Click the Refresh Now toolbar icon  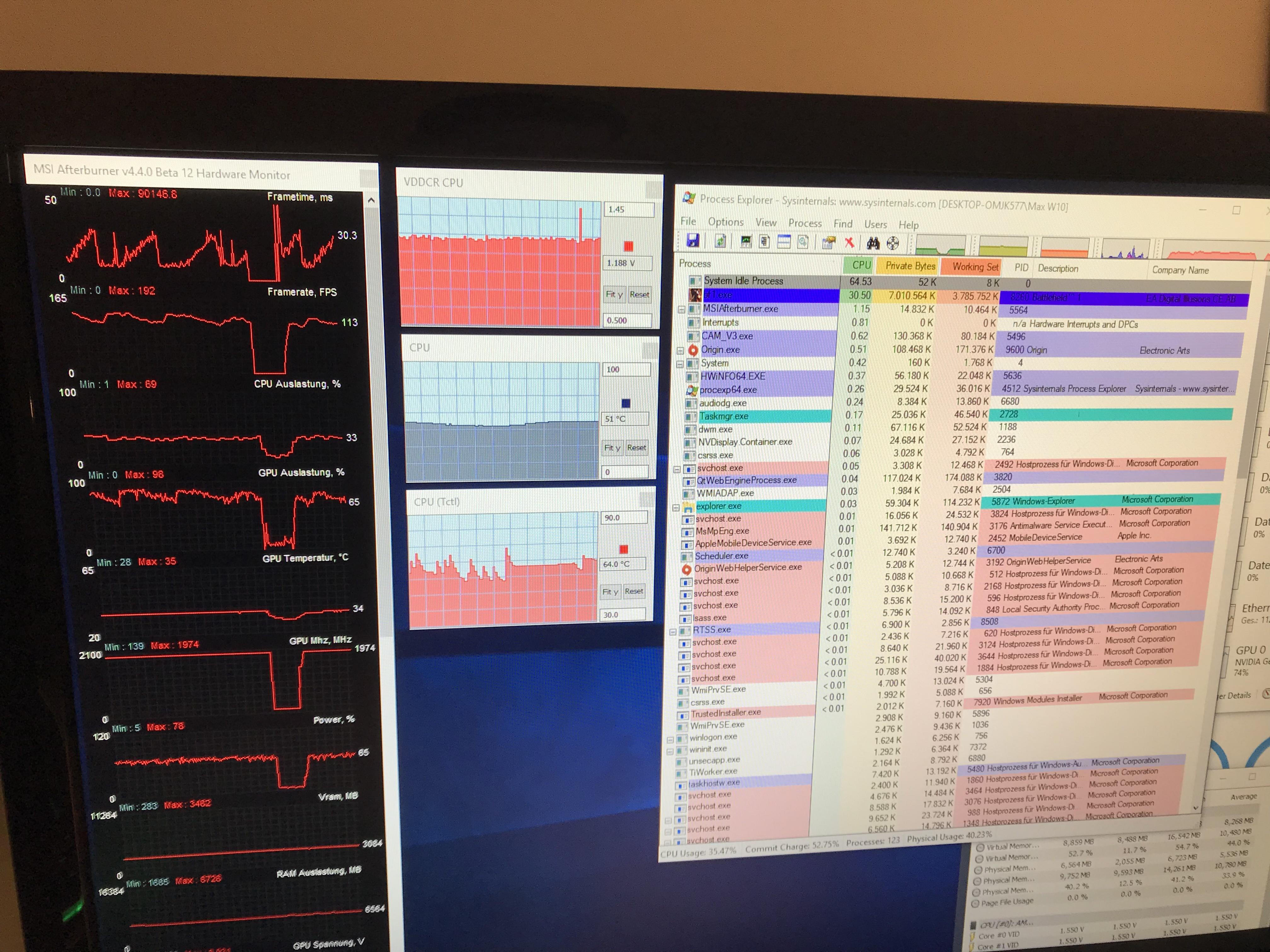(x=720, y=241)
